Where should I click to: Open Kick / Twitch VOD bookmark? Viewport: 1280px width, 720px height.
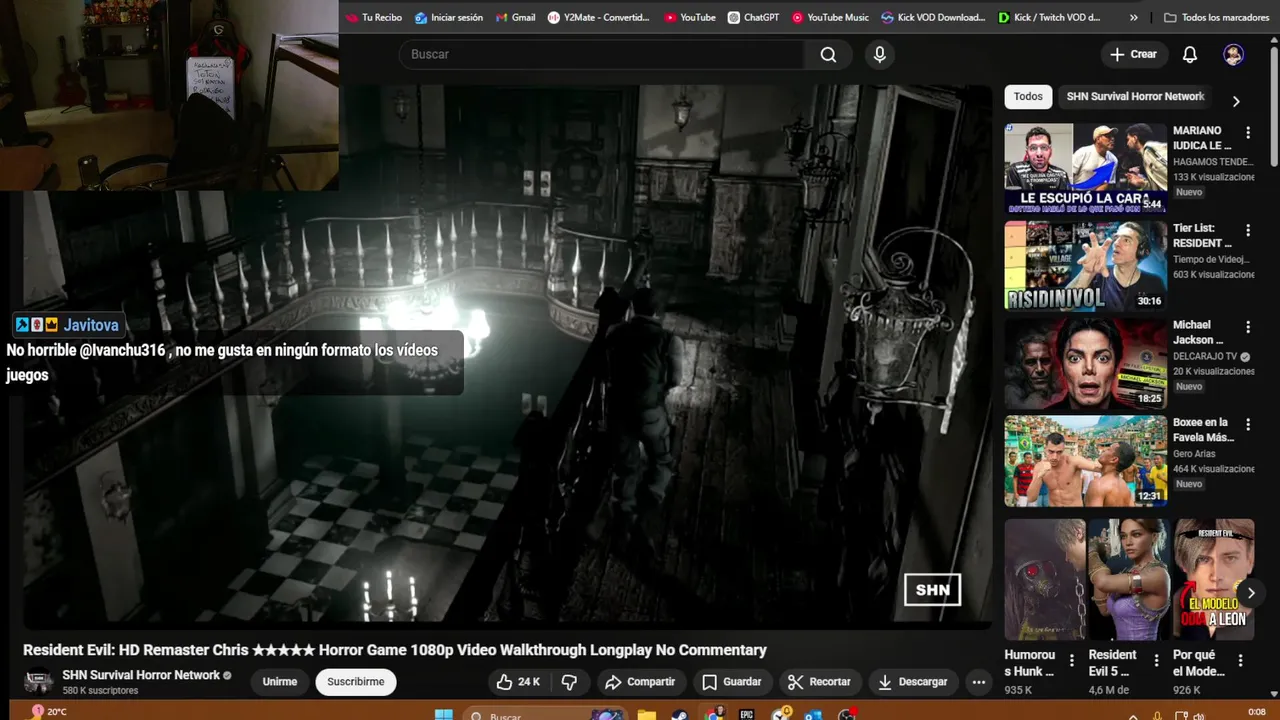(x=1049, y=17)
